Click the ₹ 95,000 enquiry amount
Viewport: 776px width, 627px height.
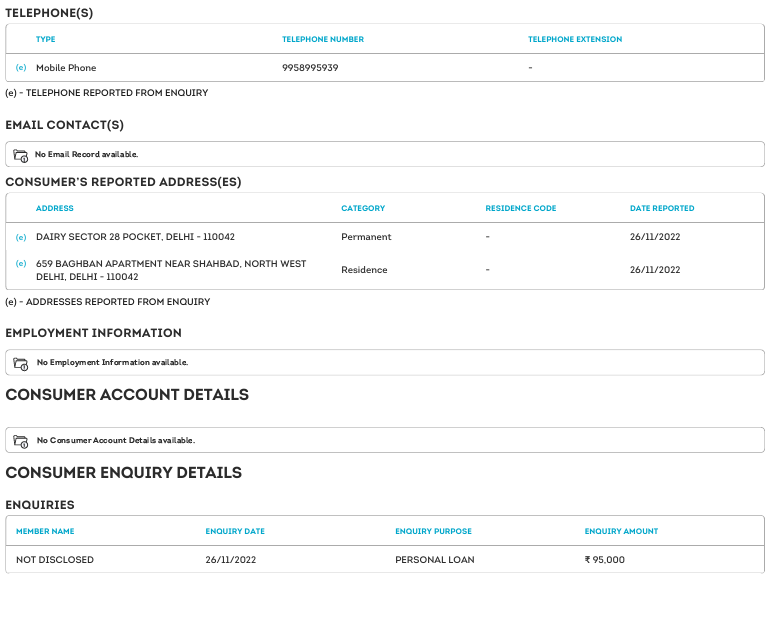coord(605,560)
